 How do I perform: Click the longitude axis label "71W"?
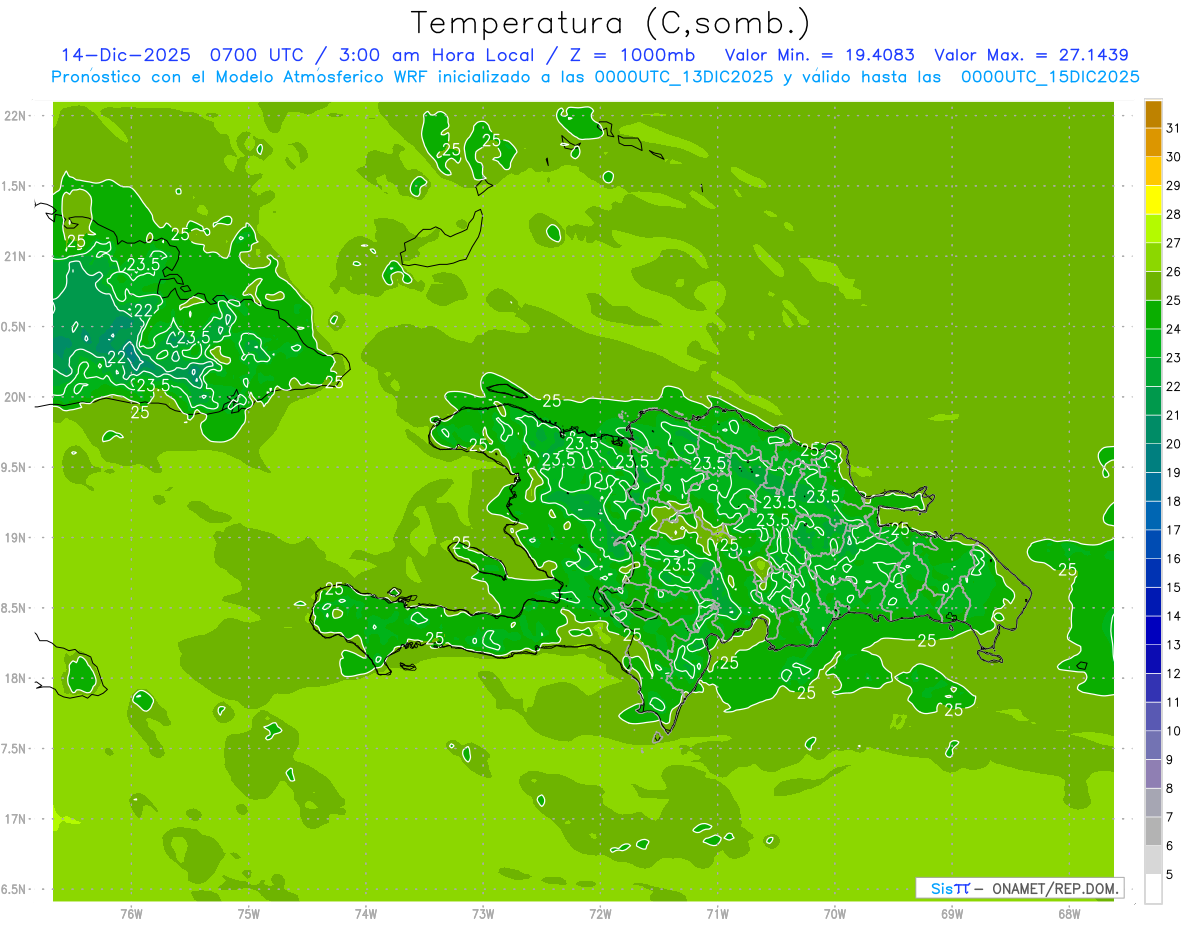(717, 914)
